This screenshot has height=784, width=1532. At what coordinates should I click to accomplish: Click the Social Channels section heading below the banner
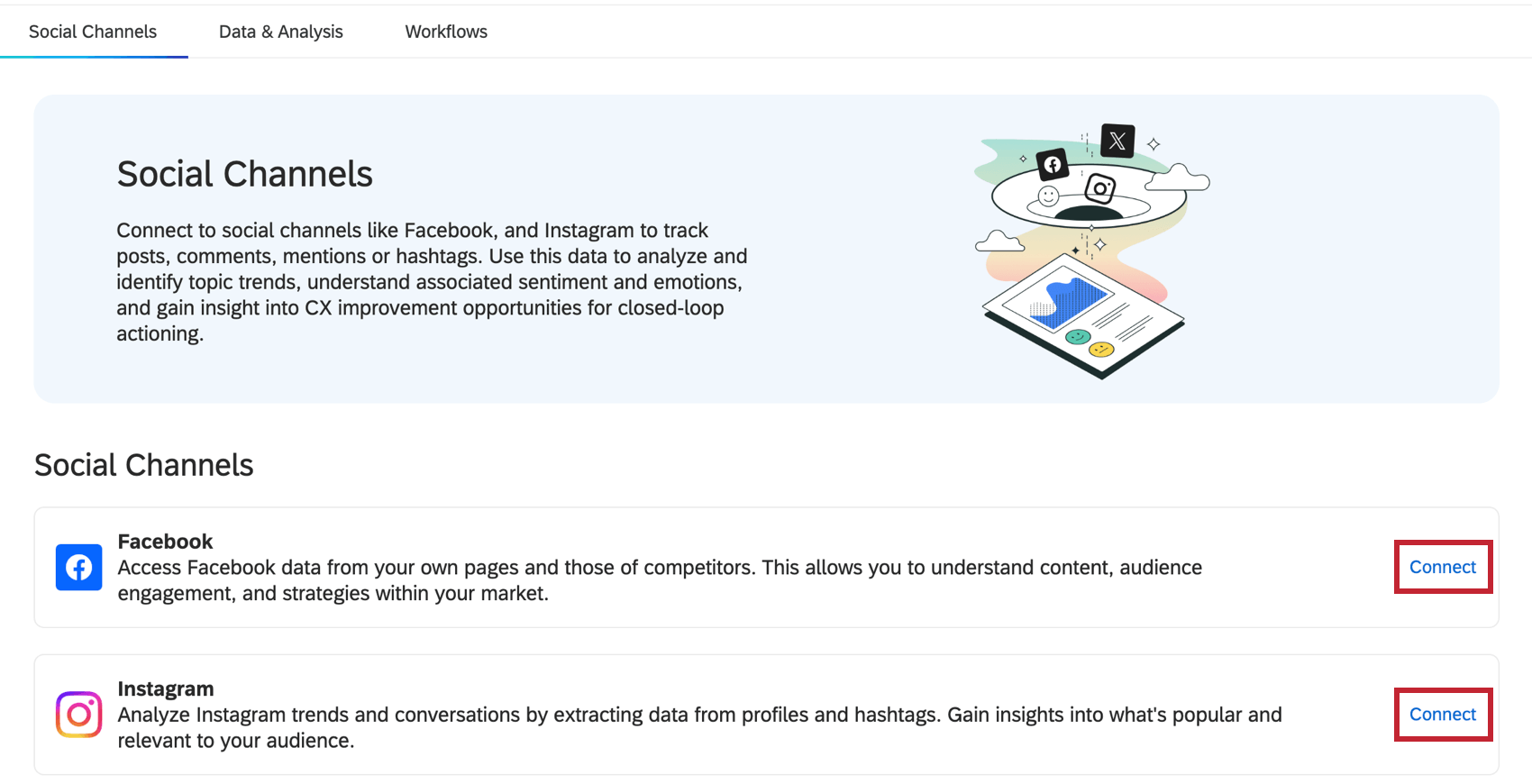(x=144, y=465)
